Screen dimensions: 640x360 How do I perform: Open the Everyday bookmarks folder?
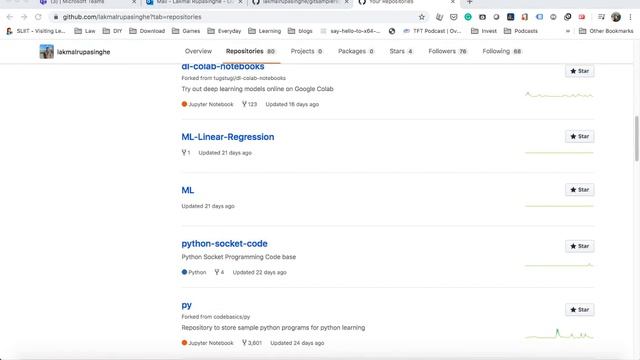point(224,31)
